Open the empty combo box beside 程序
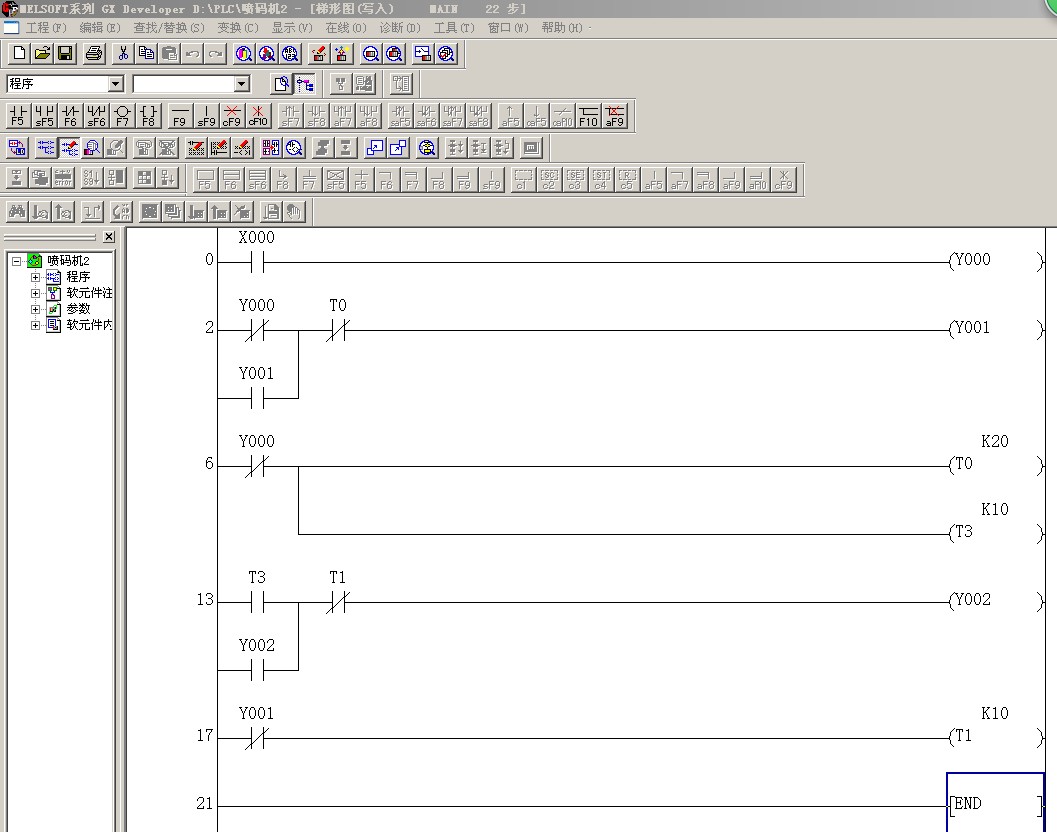Viewport: 1057px width, 832px height. [x=241, y=84]
